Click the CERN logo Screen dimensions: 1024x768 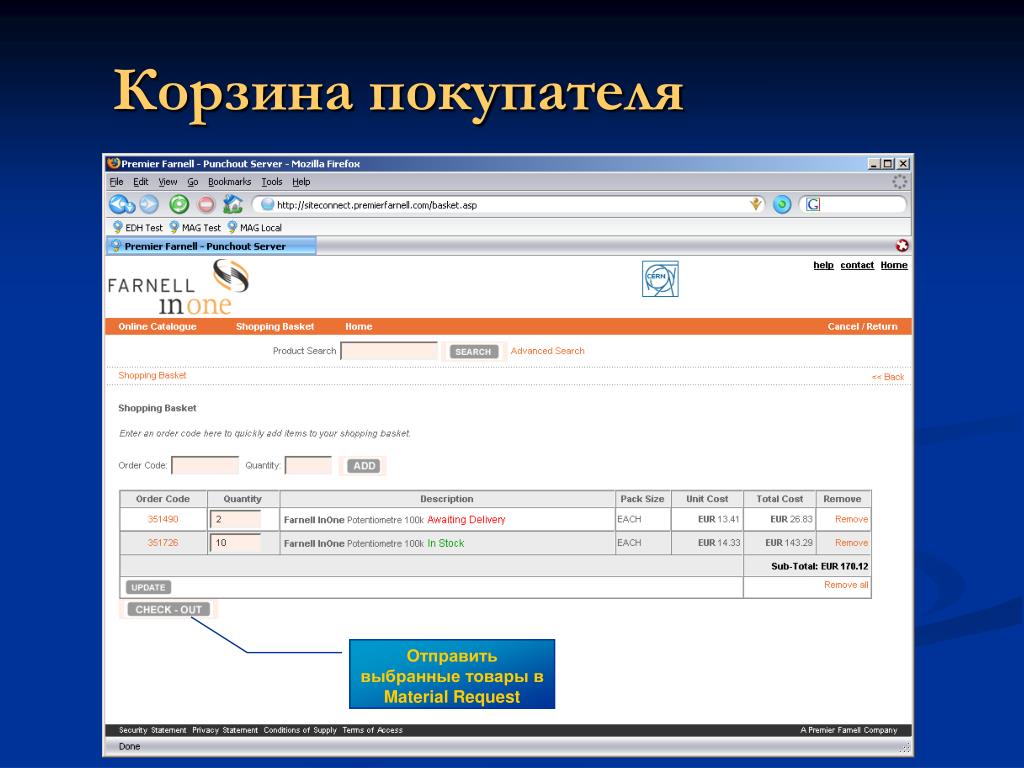tap(660, 279)
